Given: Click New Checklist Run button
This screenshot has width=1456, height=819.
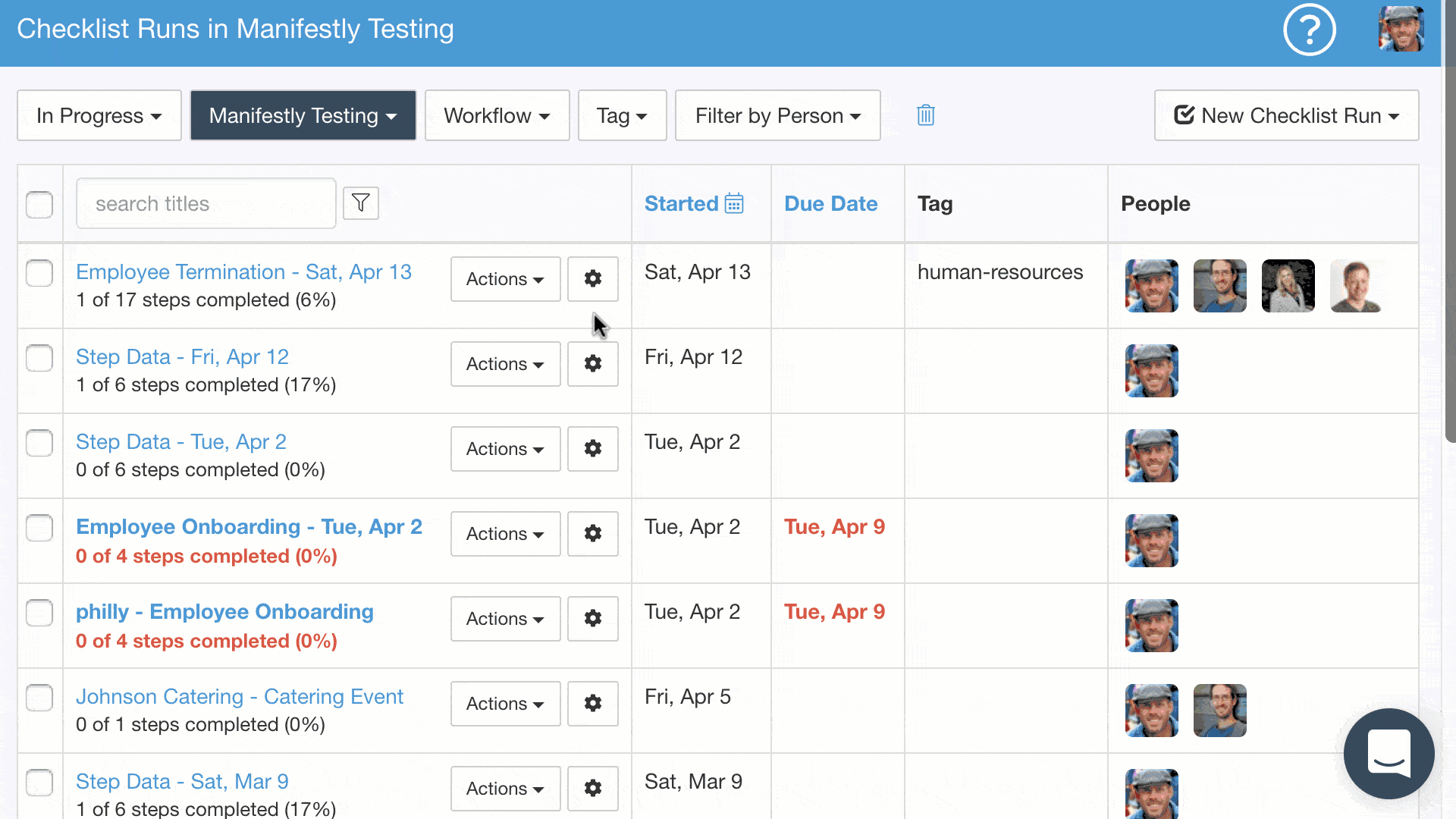Looking at the screenshot, I should (1286, 115).
